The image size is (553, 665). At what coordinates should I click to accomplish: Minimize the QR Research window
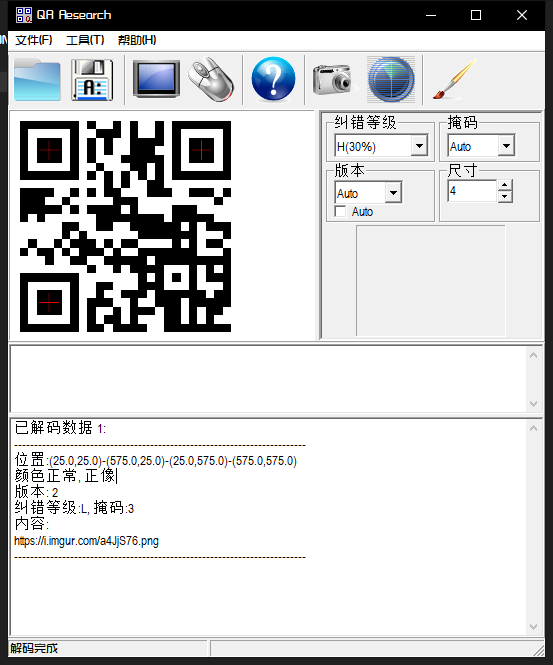coord(431,15)
